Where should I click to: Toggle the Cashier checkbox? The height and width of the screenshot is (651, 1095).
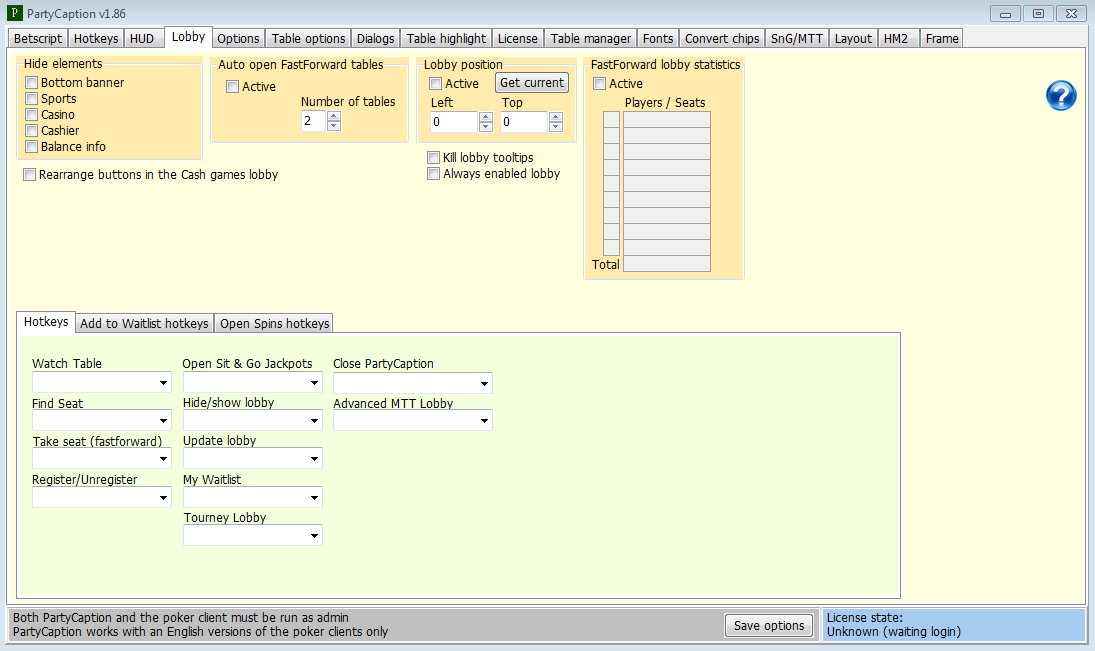click(31, 131)
